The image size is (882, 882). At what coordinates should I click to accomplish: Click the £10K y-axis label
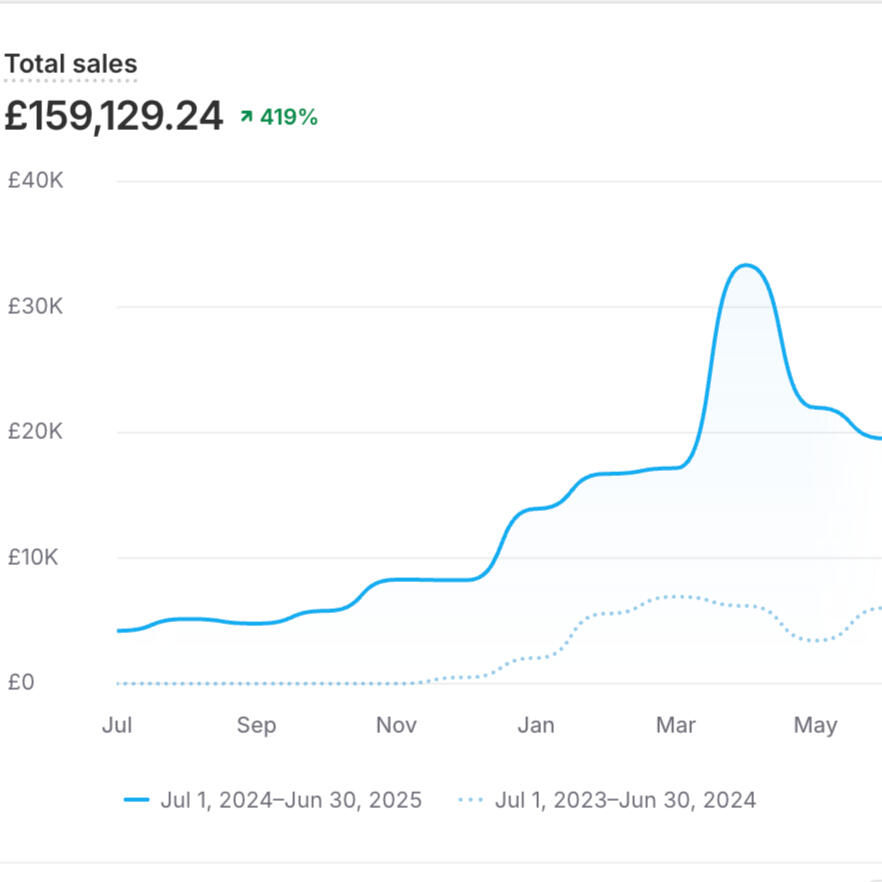pyautogui.click(x=35, y=557)
